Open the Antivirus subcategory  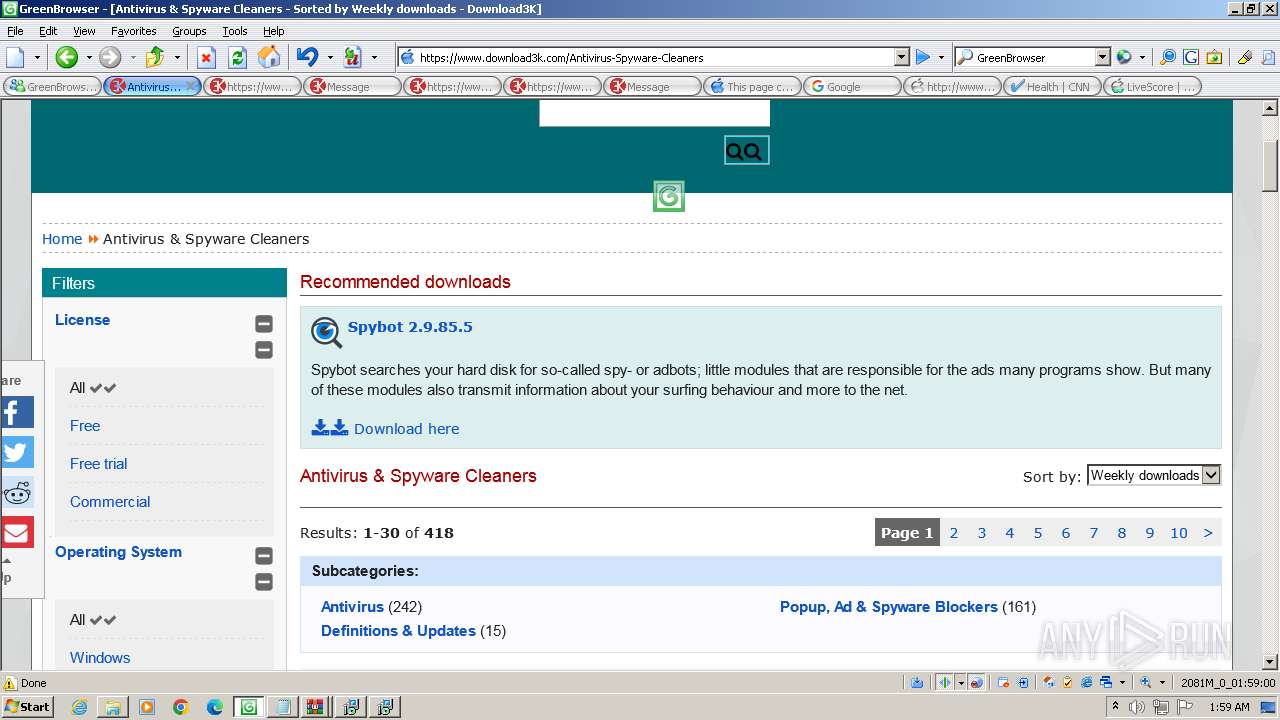tap(352, 607)
